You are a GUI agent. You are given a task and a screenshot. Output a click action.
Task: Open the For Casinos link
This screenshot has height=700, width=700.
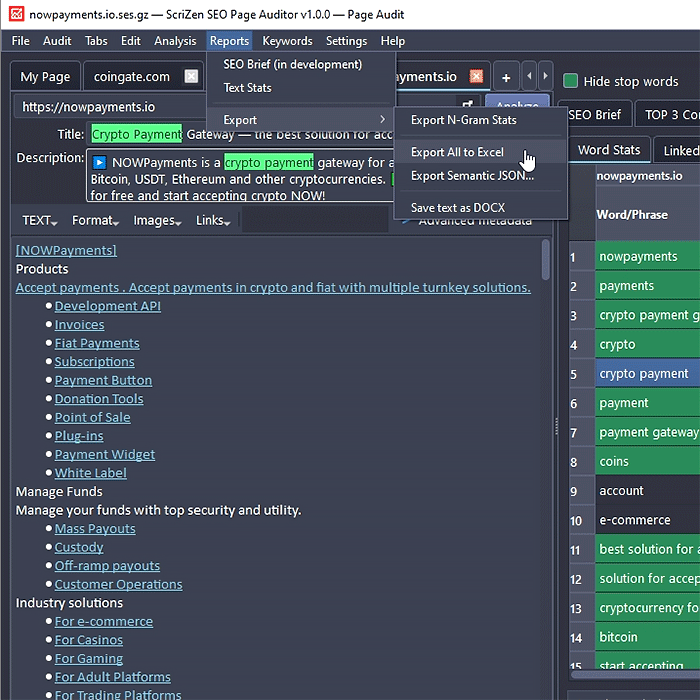88,640
